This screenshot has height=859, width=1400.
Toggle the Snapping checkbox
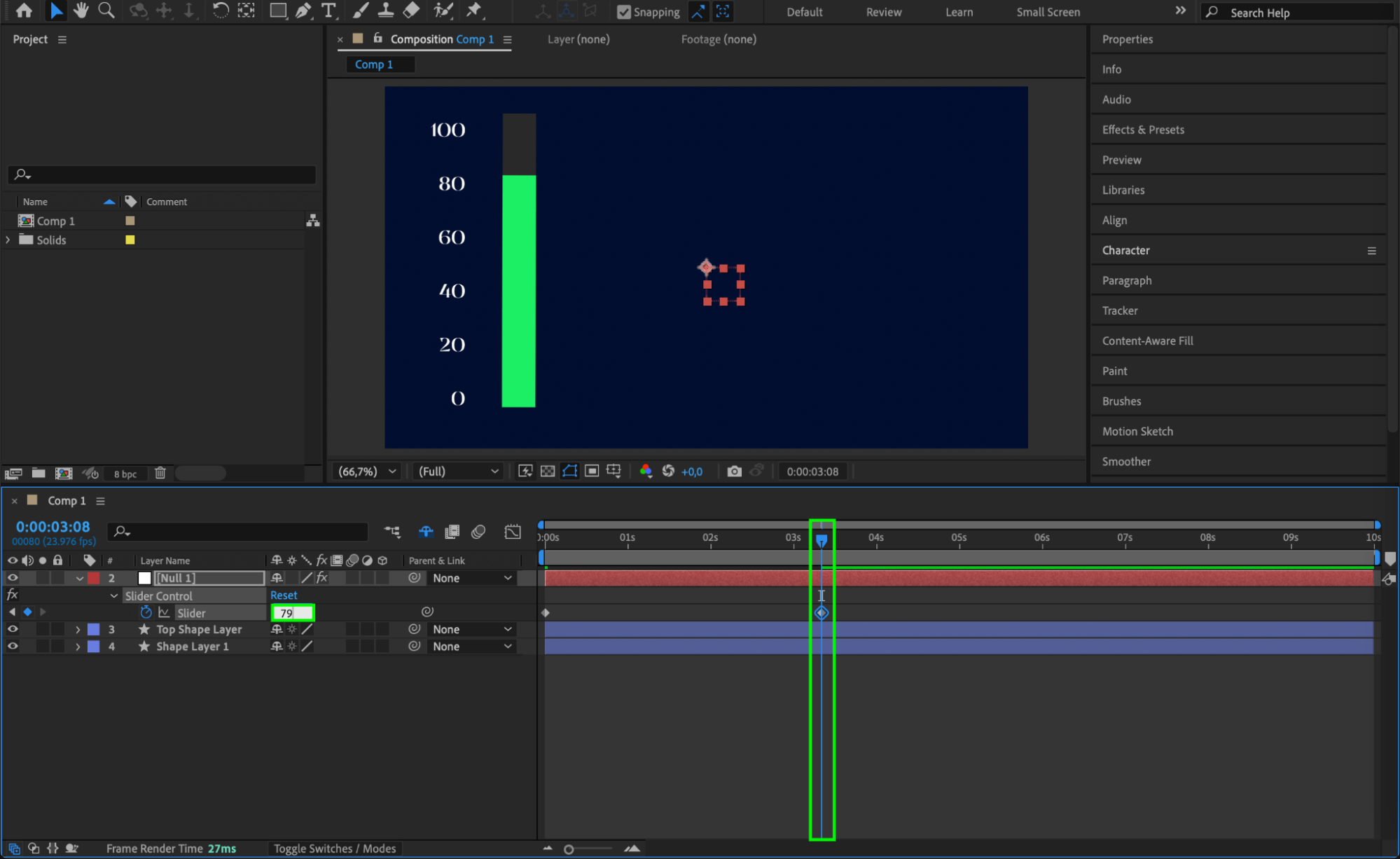click(623, 12)
